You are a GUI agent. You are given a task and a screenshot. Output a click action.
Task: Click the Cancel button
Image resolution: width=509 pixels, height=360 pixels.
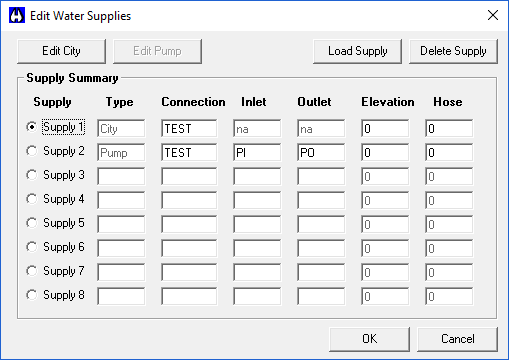coord(457,339)
